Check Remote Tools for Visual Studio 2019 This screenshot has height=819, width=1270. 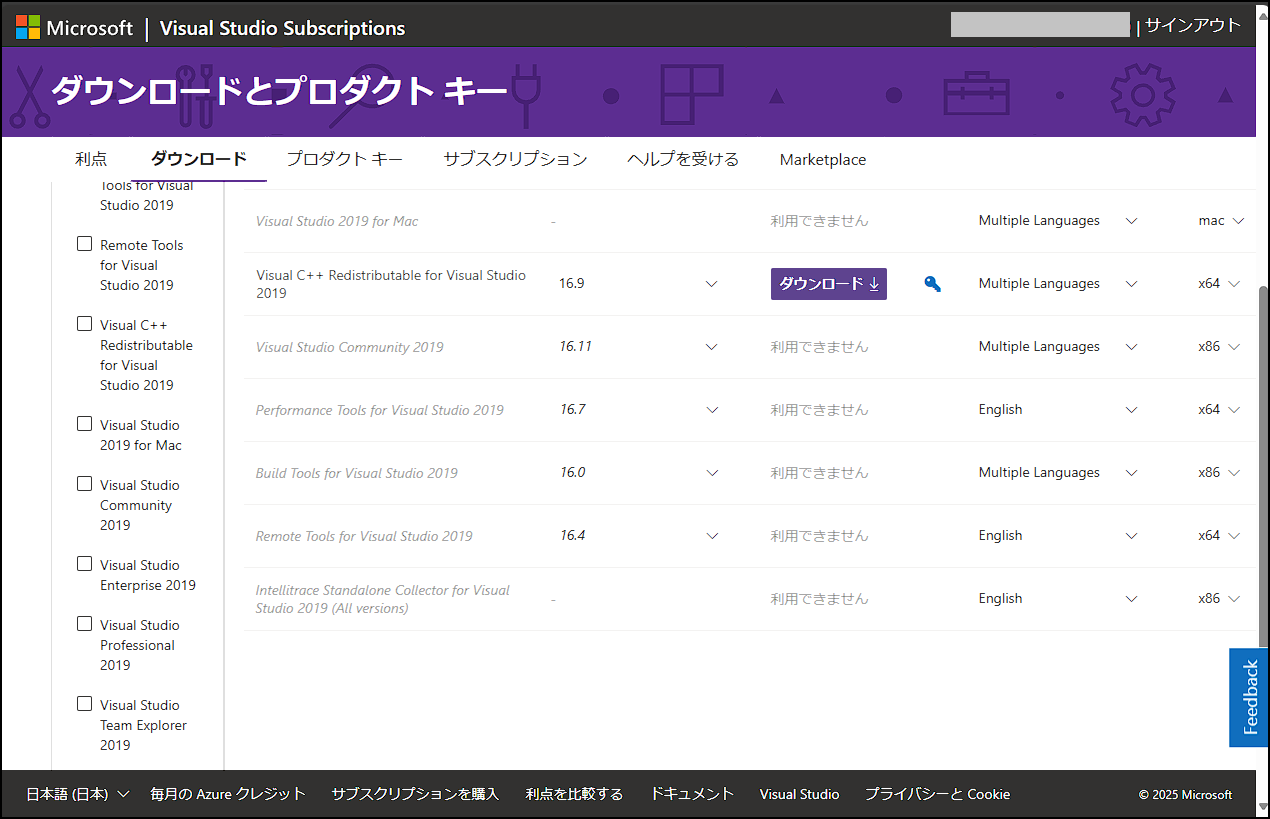(84, 244)
